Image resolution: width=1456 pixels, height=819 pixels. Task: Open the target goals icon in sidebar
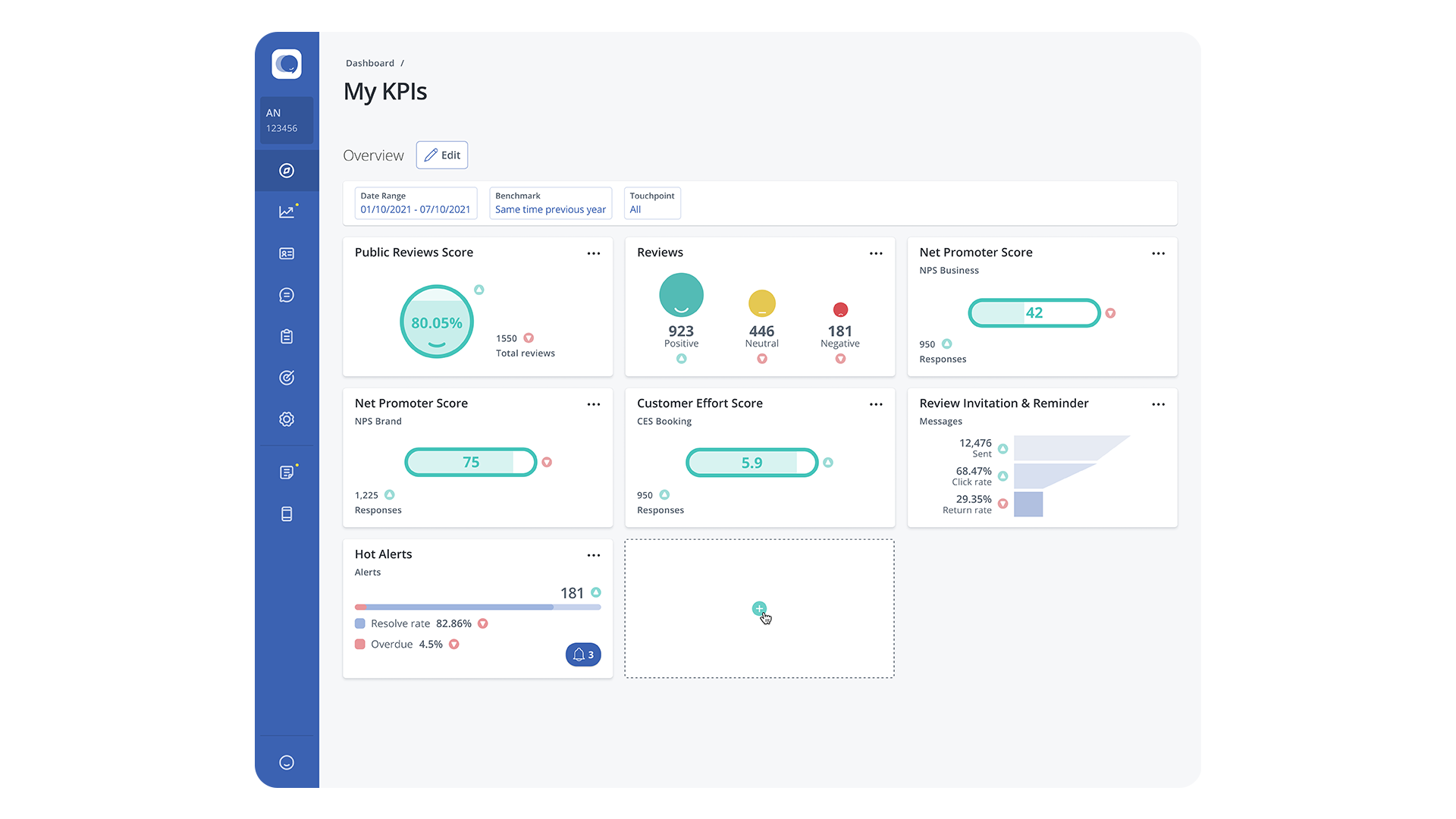pos(287,378)
